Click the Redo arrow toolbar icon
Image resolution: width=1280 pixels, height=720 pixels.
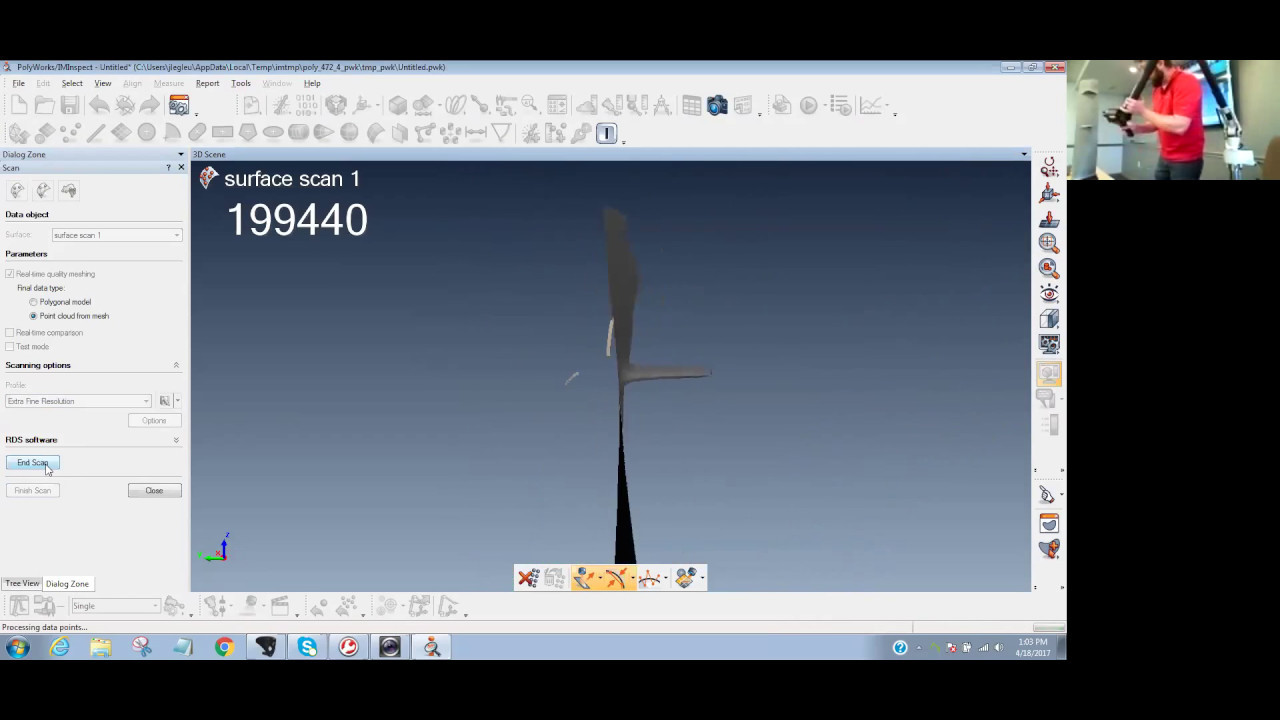tap(149, 105)
